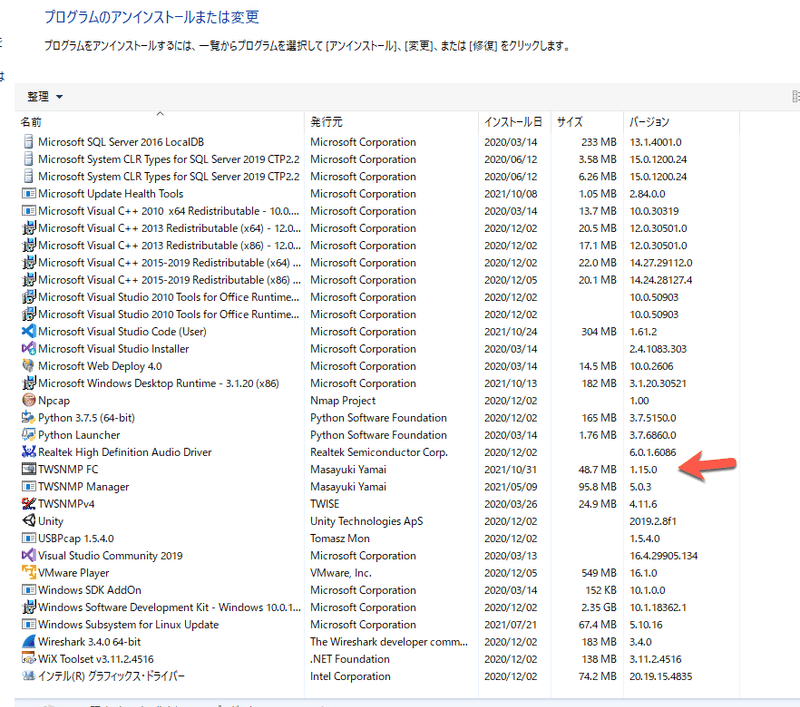
Task: Click the install date 2021/07/21
Action: pyautogui.click(x=511, y=624)
